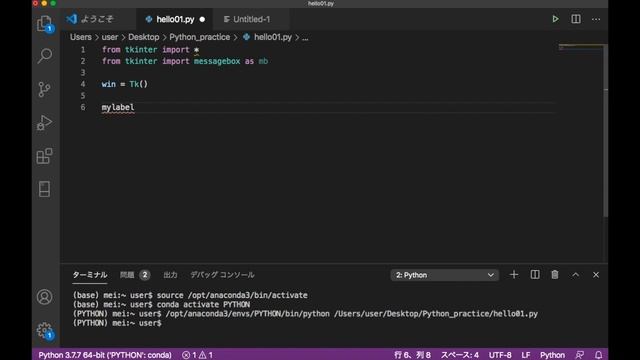Click the editor vertical scrollbar

click(606, 131)
